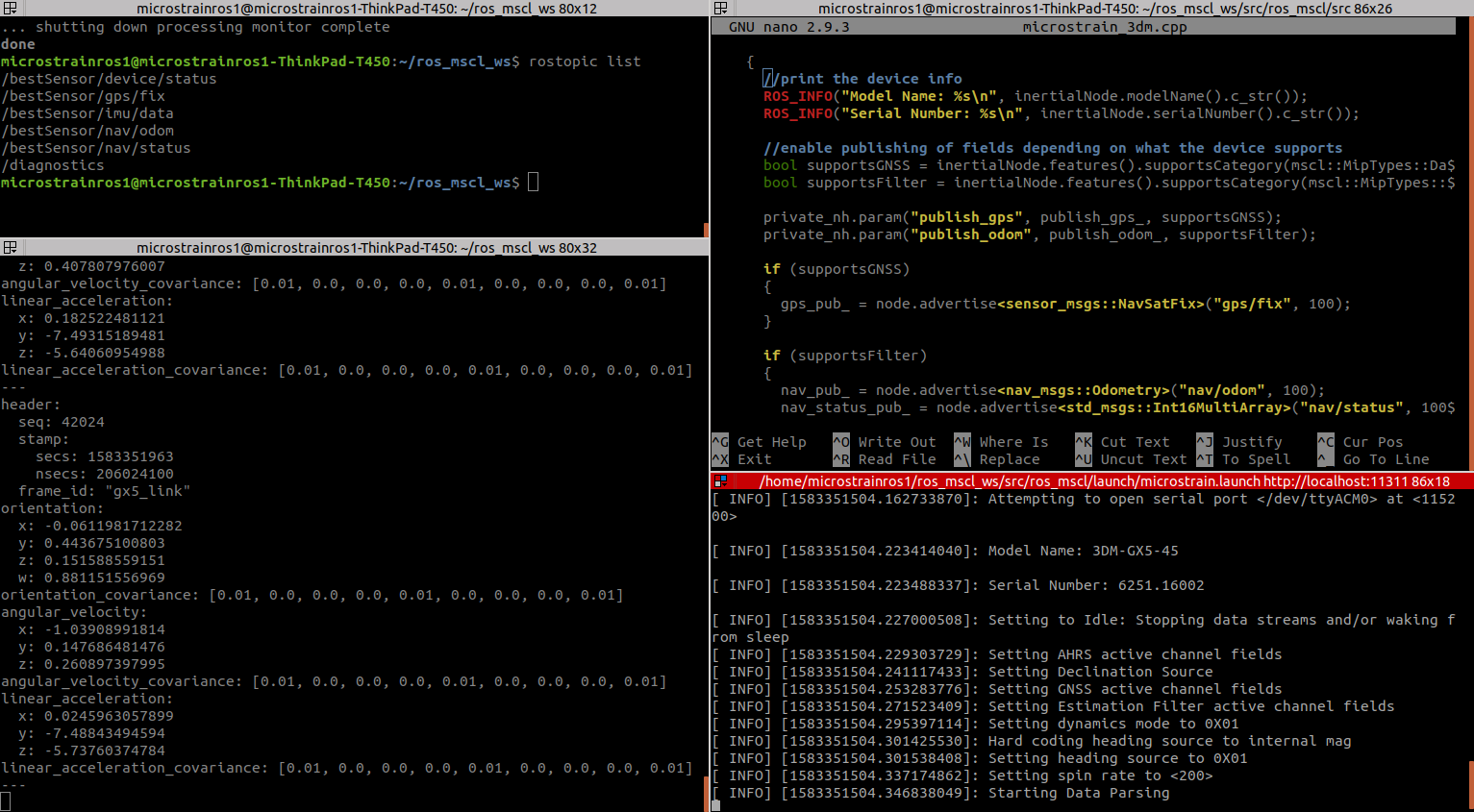This screenshot has width=1474, height=812.
Task: Select title bar of ros_mscl_ws 80x12 terminal
Action: pos(366,8)
